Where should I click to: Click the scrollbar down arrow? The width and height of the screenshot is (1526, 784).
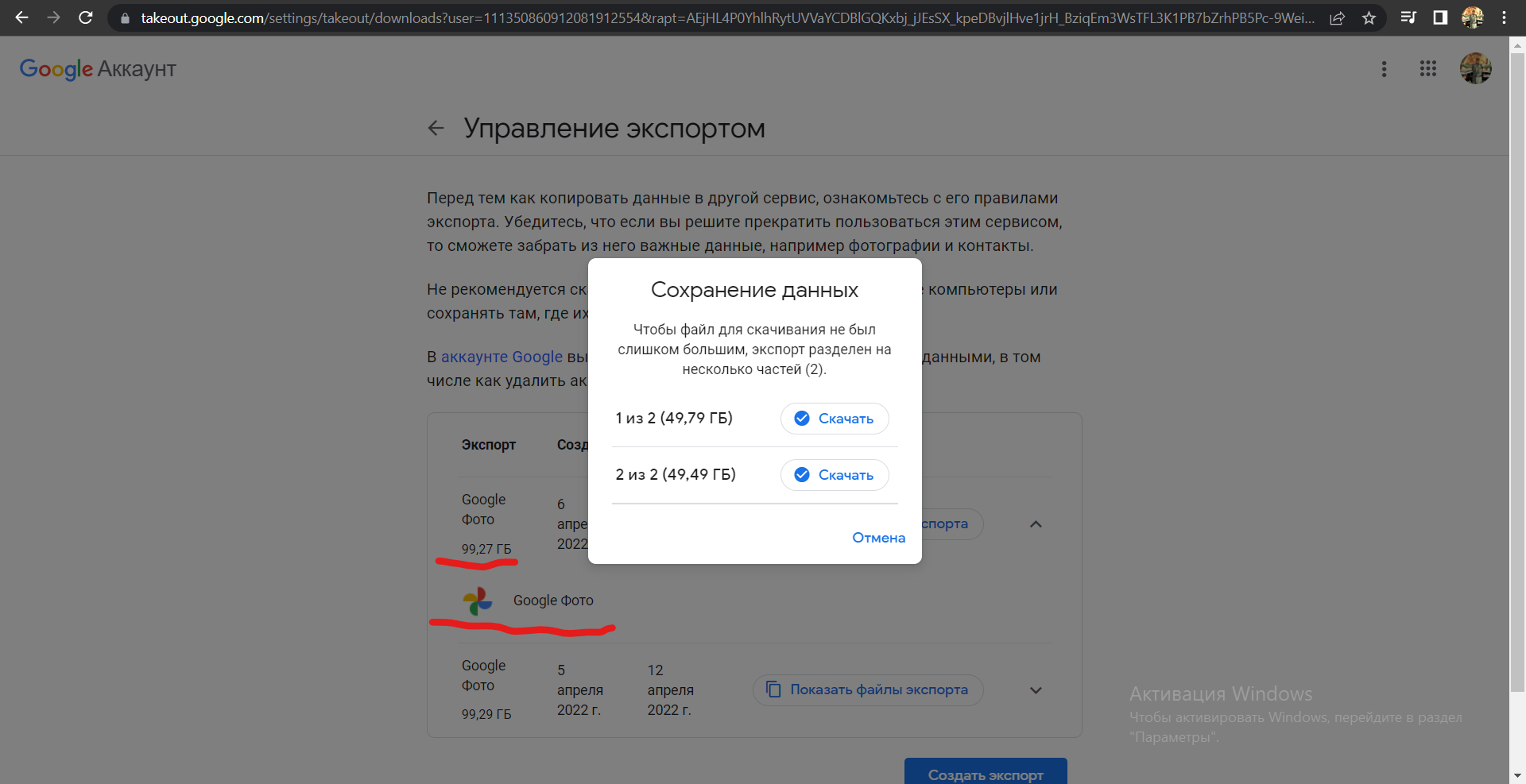click(x=1517, y=775)
